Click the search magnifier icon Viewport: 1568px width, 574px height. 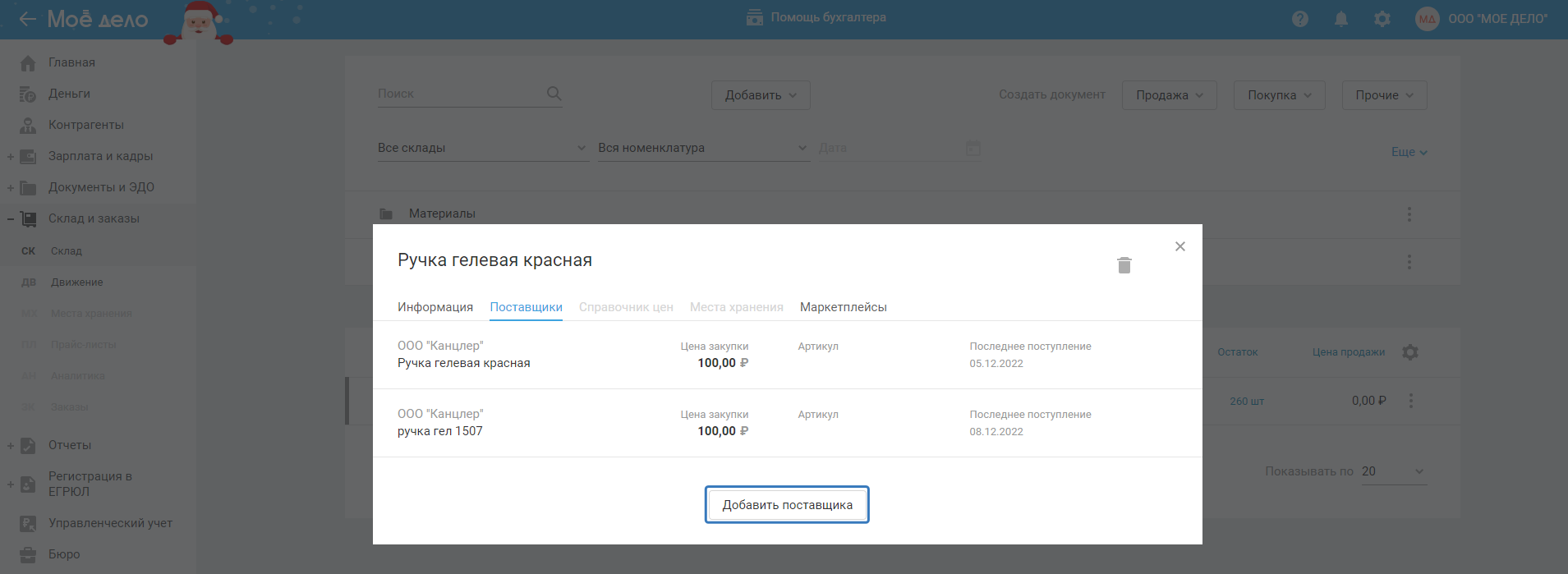tap(554, 94)
